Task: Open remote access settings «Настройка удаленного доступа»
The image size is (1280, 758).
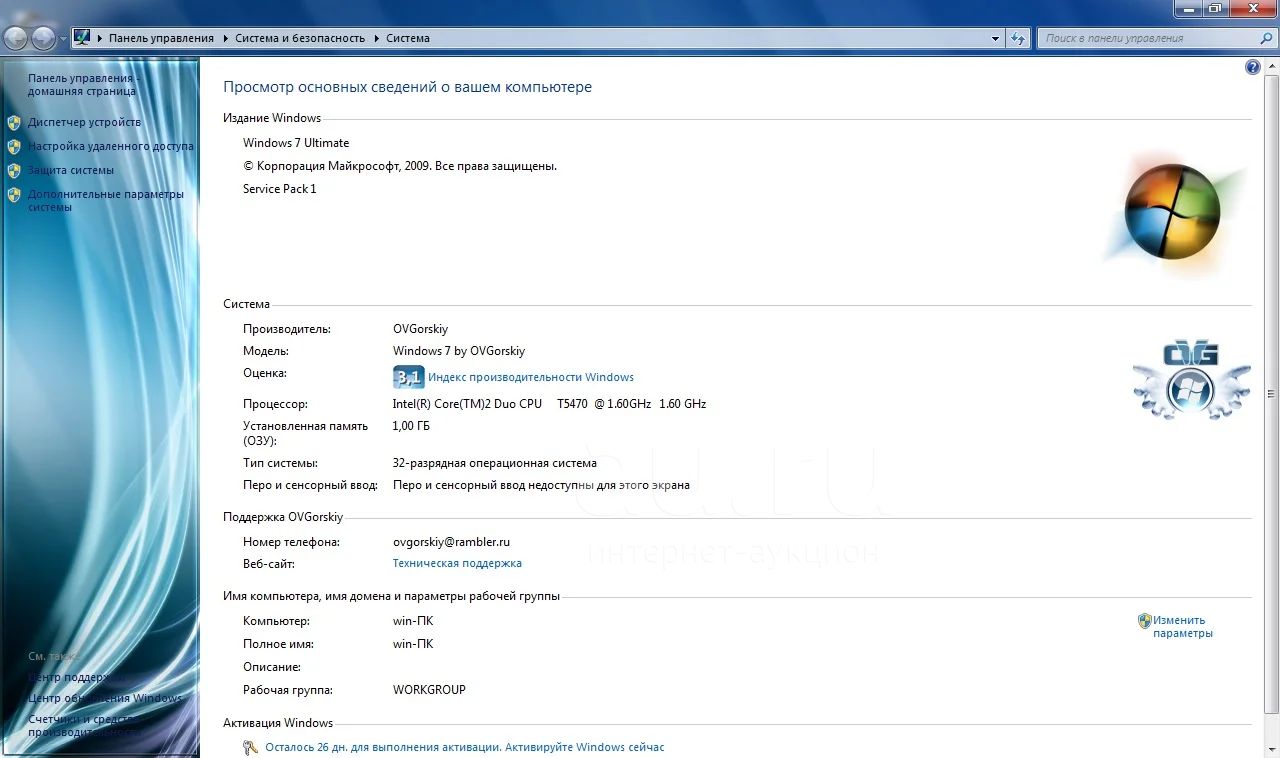Action: click(111, 146)
